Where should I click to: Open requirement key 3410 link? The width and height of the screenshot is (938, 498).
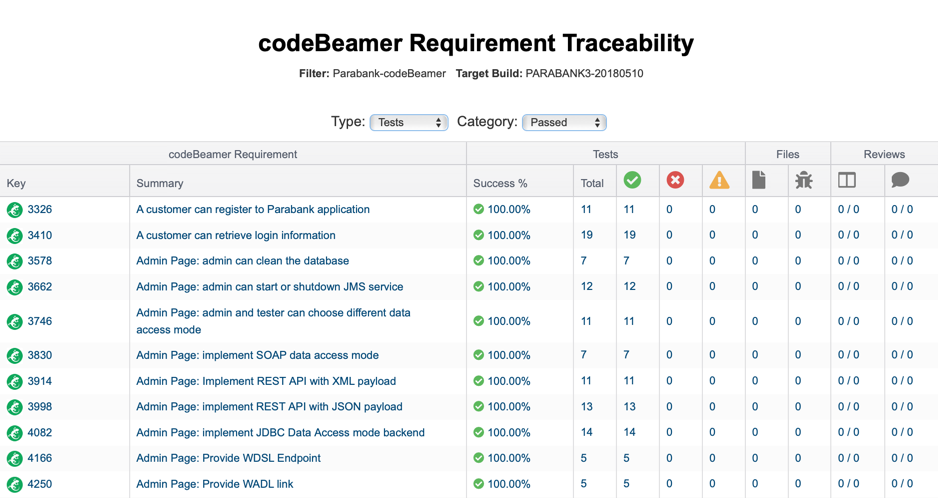39,235
